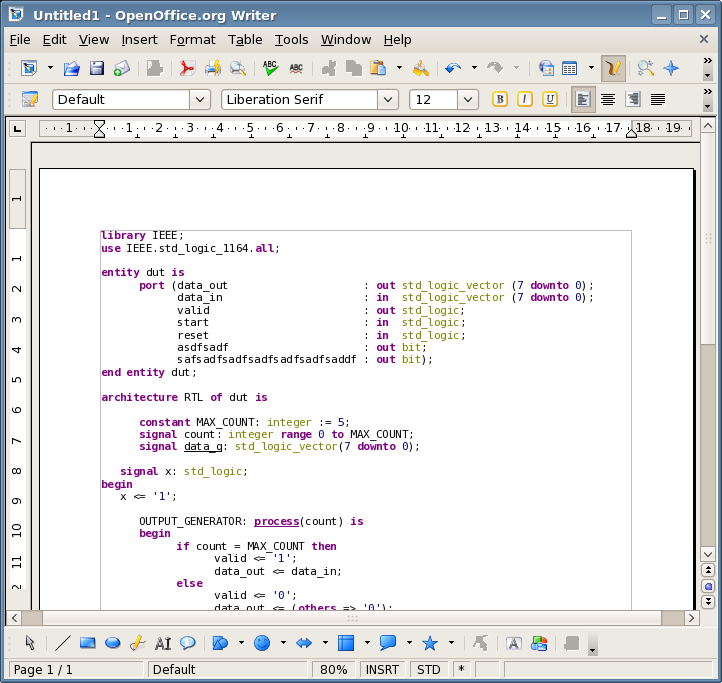This screenshot has height=683, width=722.
Task: Click the Ellipse drawing tool
Action: 113,643
